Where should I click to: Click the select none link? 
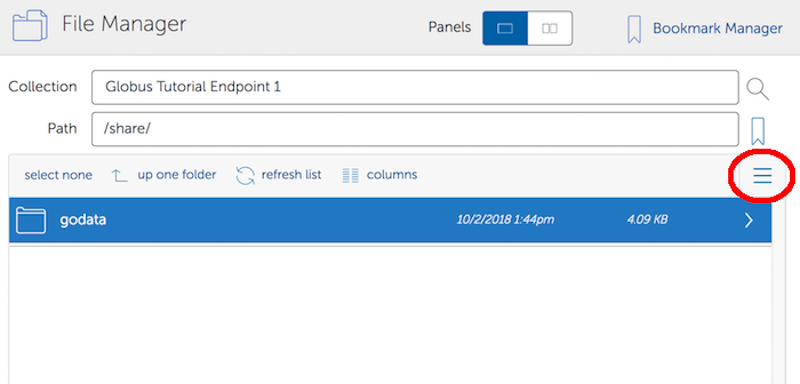58,175
